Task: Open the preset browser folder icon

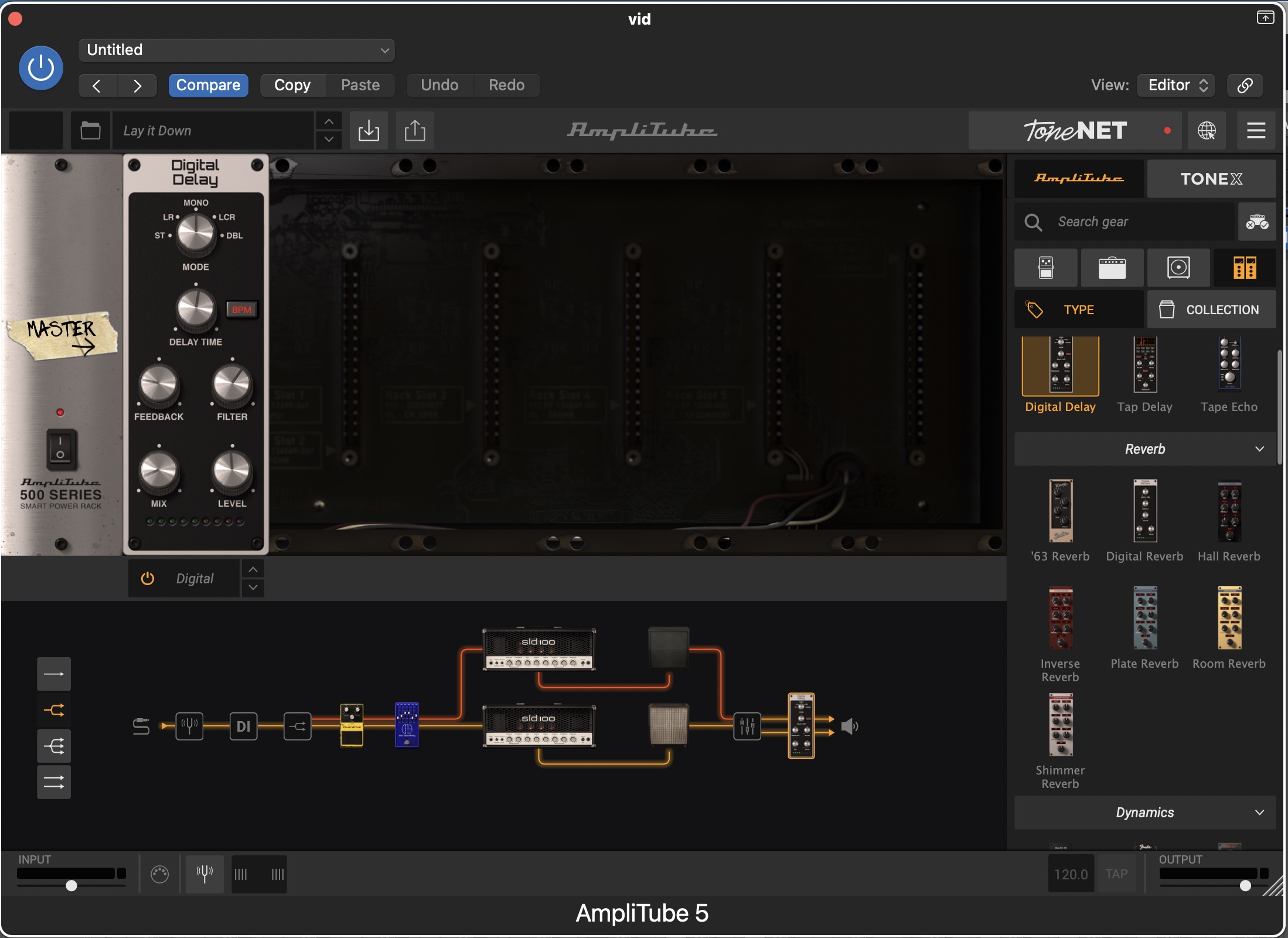Action: tap(90, 130)
